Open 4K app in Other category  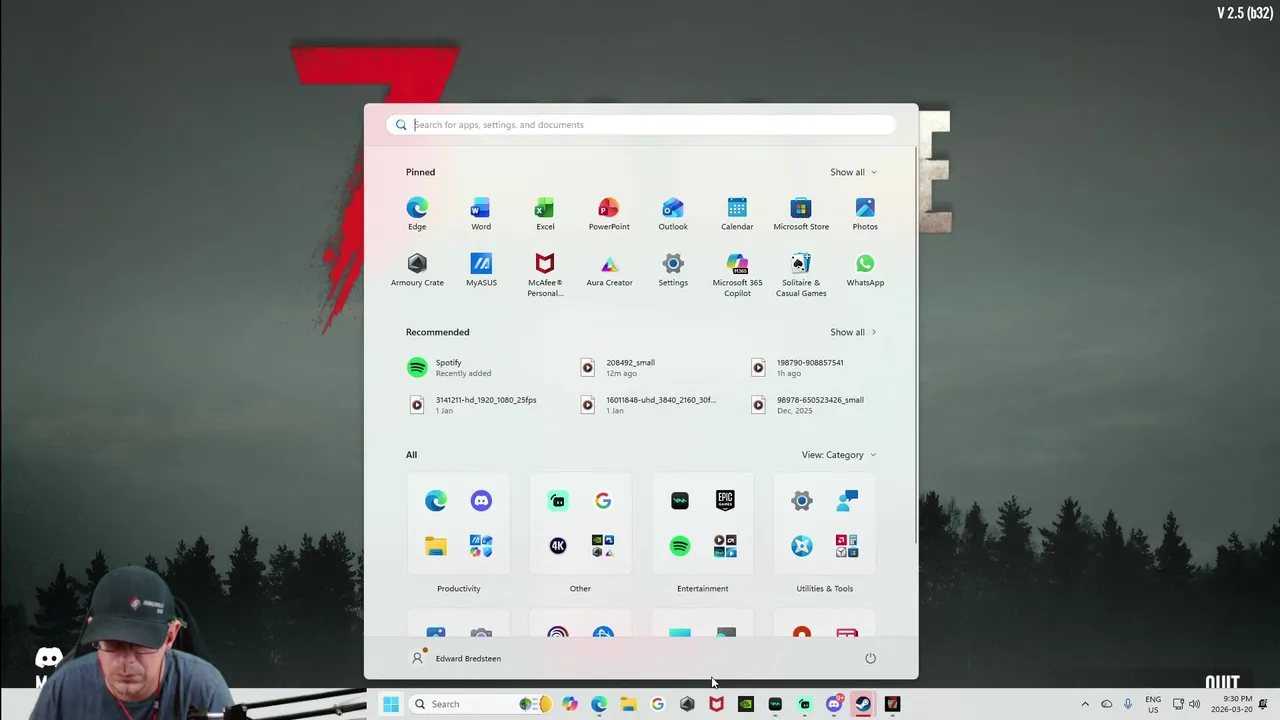(x=558, y=546)
